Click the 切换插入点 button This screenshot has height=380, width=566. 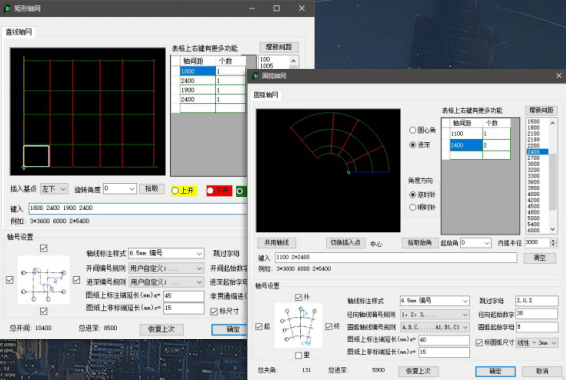pyautogui.click(x=345, y=243)
